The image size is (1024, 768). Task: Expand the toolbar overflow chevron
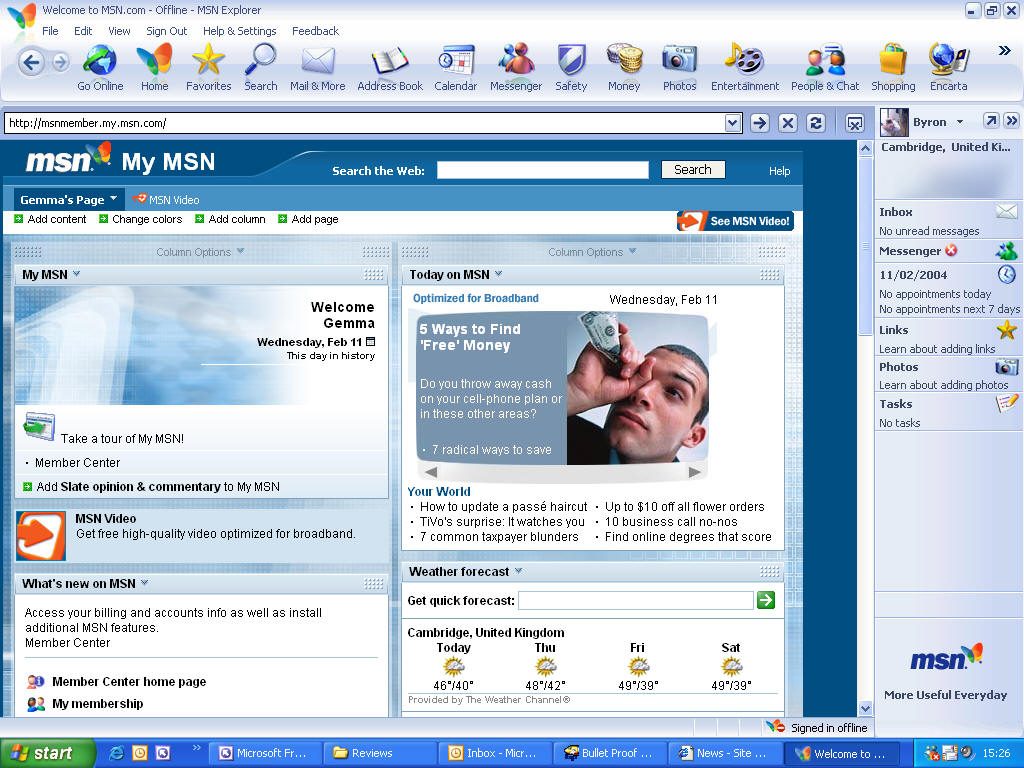pyautogui.click(x=1004, y=51)
